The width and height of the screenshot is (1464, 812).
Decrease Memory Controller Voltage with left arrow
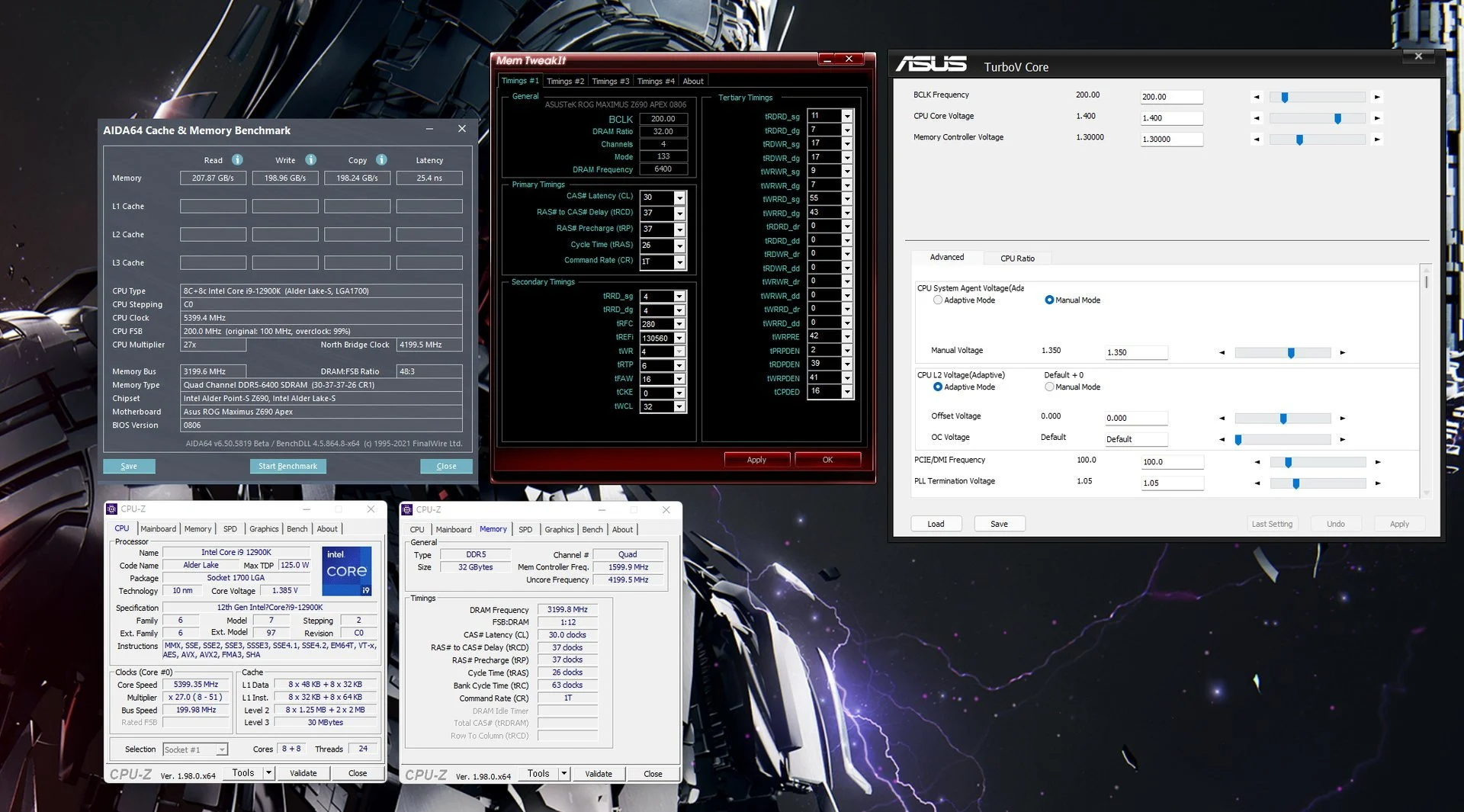pyautogui.click(x=1257, y=140)
